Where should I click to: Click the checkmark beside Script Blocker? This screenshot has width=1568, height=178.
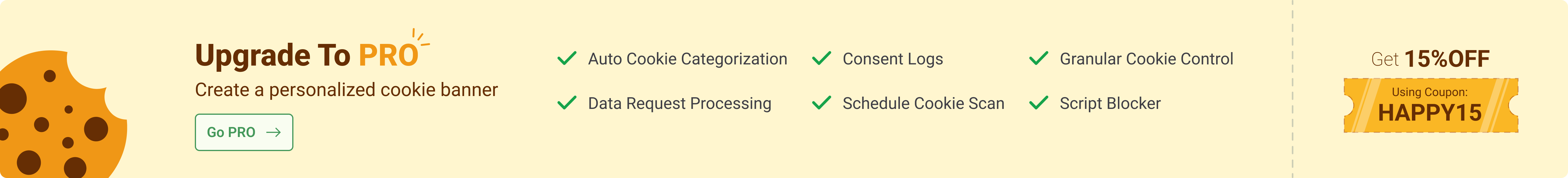point(1038,103)
